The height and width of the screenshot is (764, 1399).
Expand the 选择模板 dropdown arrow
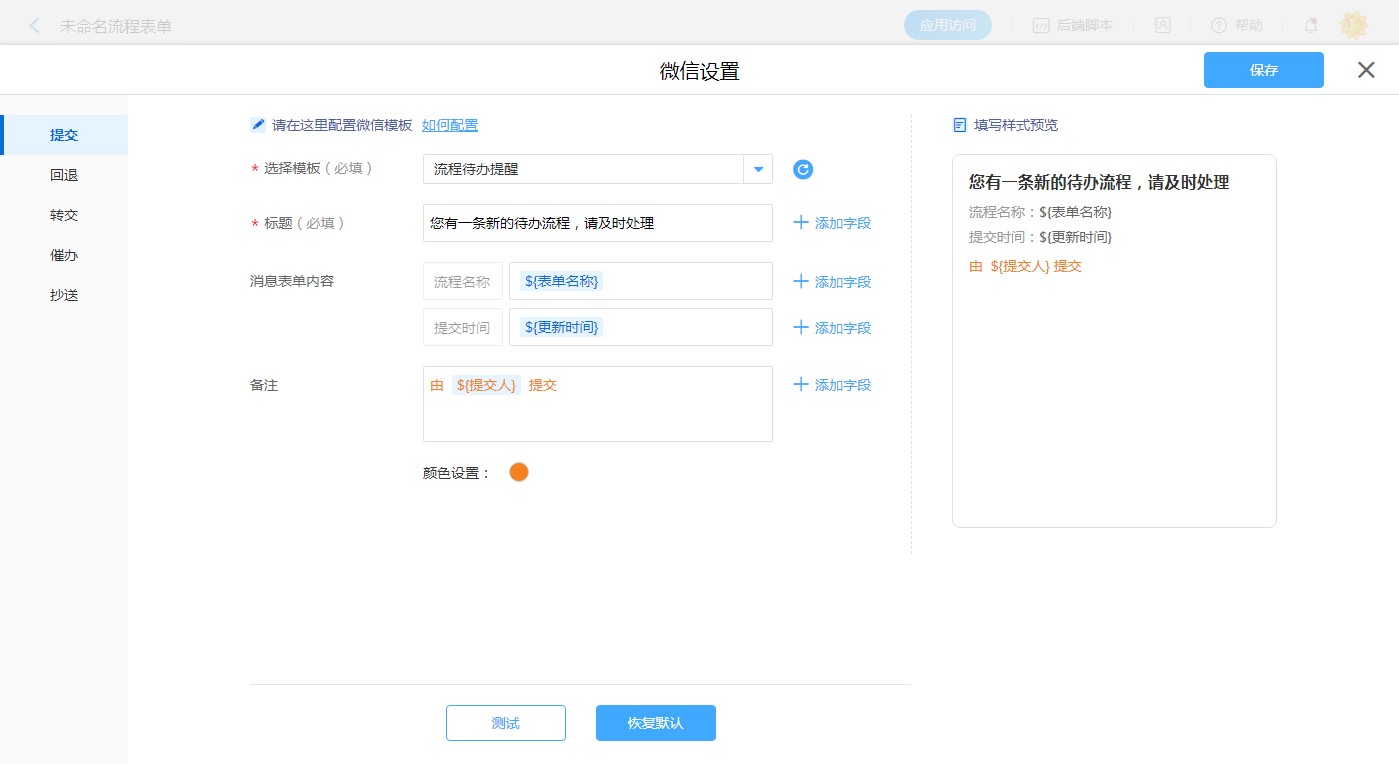758,169
